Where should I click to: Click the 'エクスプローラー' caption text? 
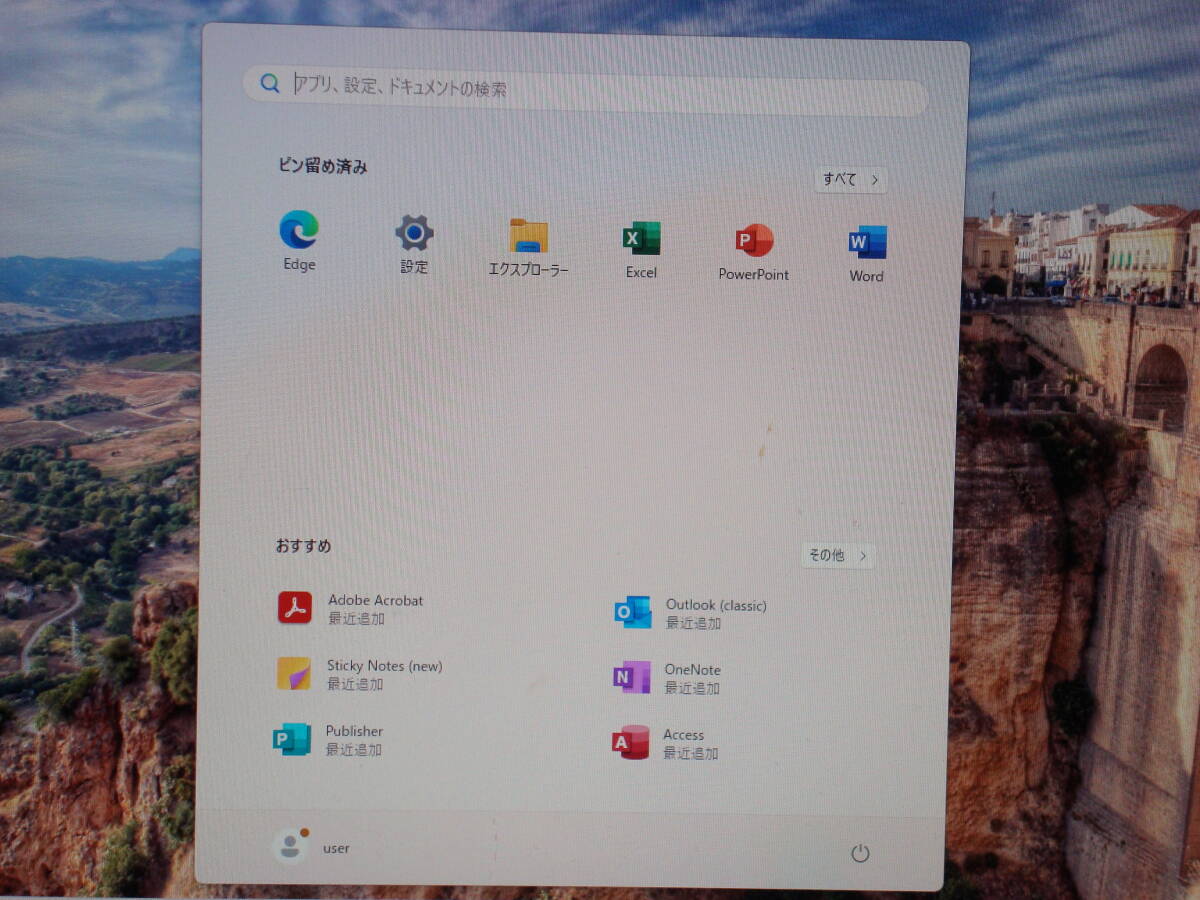528,270
